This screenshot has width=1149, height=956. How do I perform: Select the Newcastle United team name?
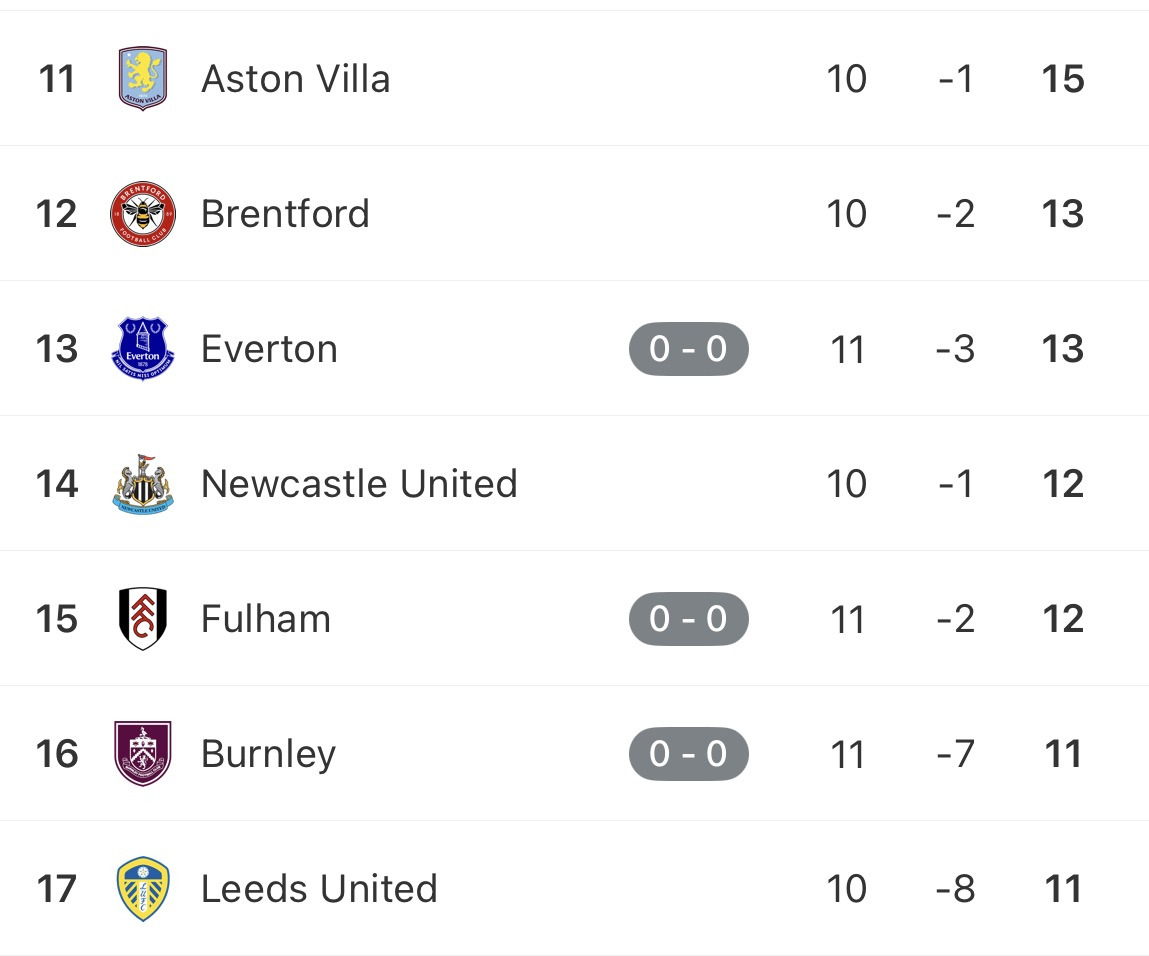(x=359, y=484)
